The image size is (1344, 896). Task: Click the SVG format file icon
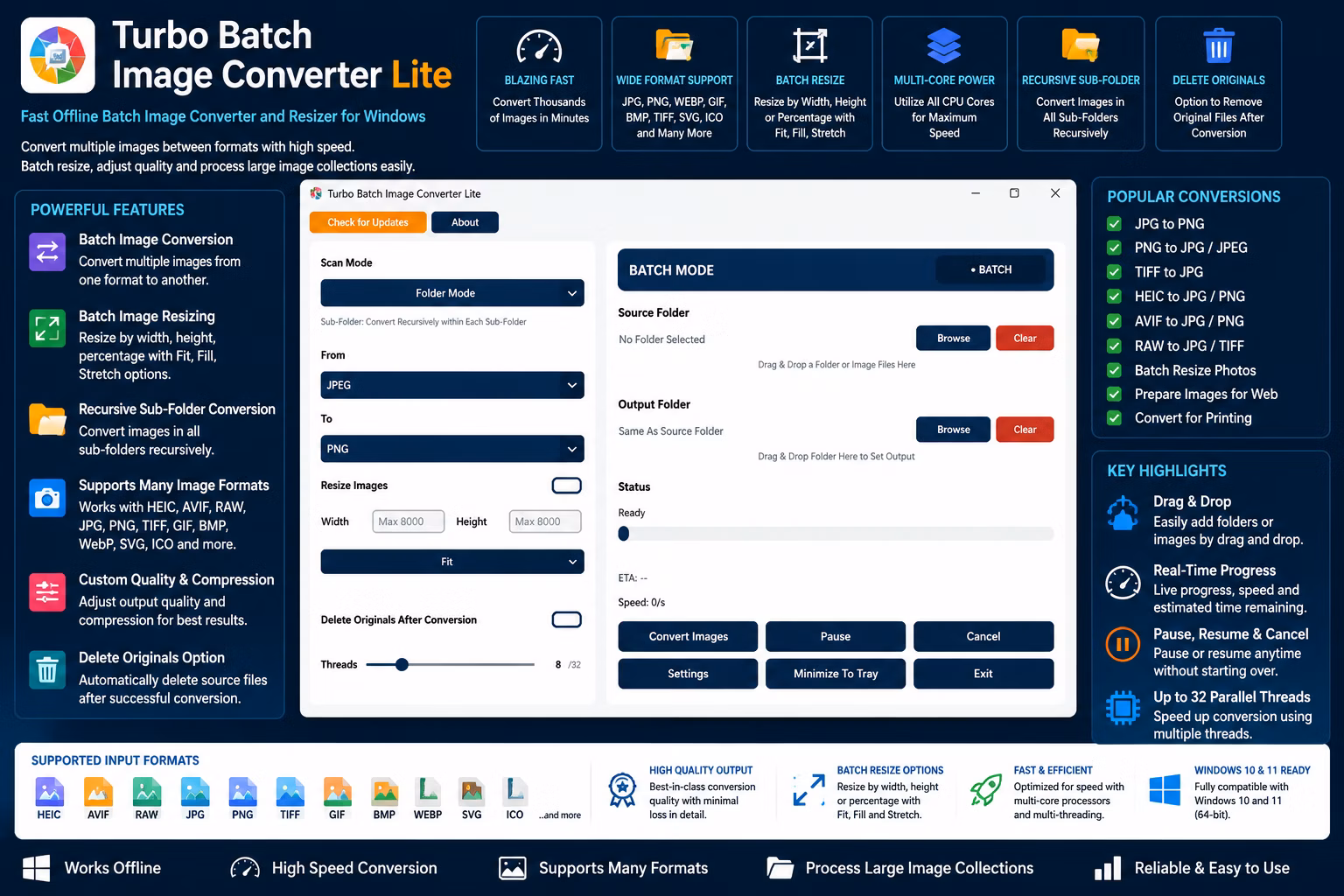[472, 791]
